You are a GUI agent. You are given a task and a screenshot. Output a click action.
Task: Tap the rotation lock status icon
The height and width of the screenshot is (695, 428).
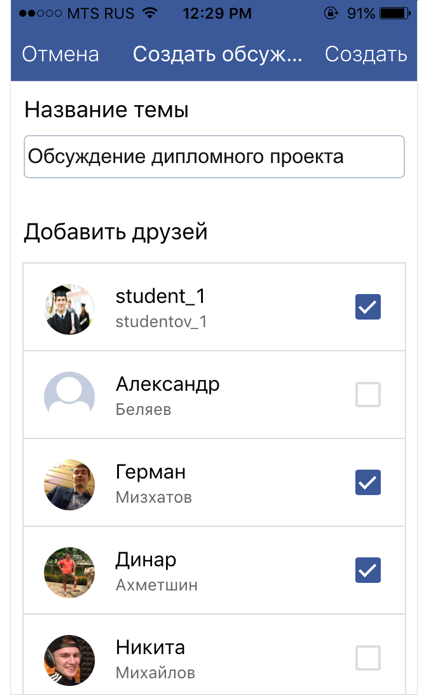point(331,13)
